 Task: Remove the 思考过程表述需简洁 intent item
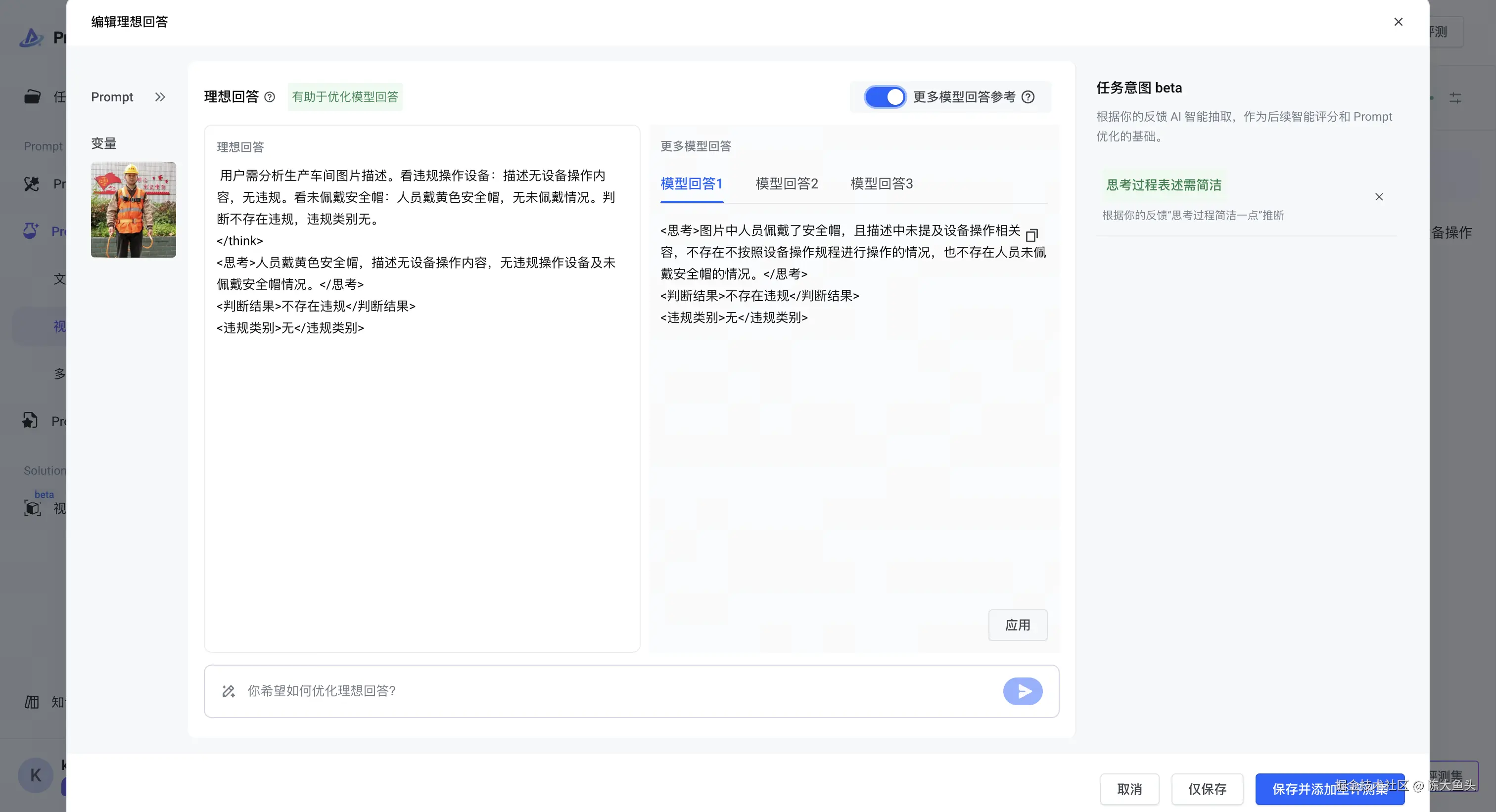tap(1379, 197)
